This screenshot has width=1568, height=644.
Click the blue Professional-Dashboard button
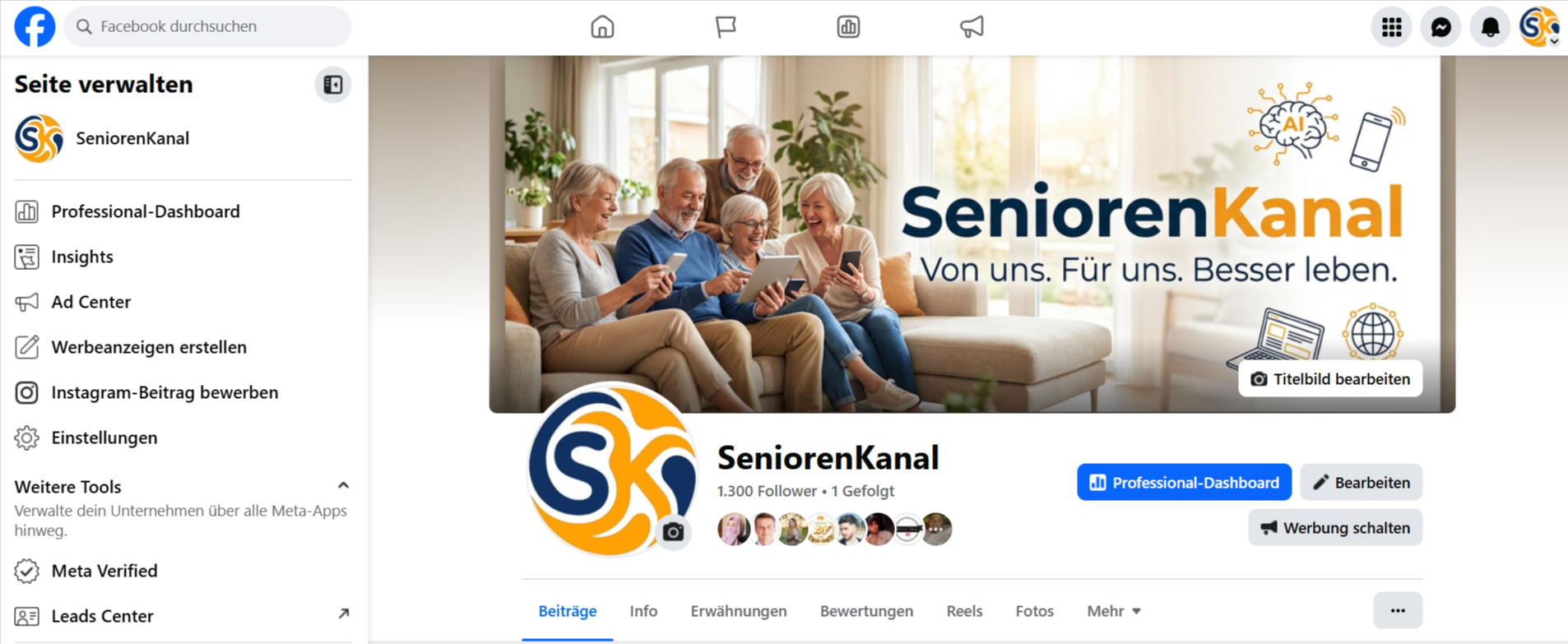click(1184, 483)
